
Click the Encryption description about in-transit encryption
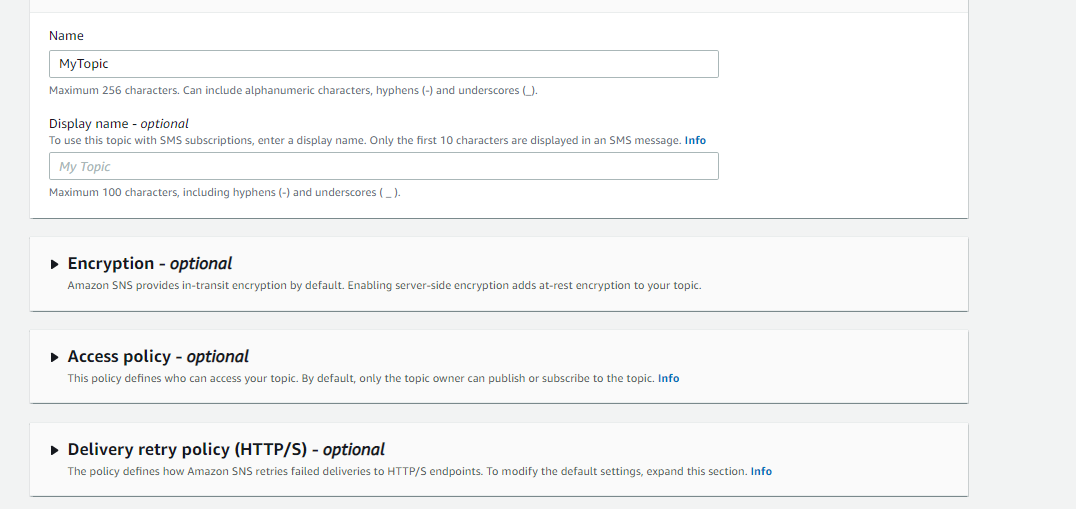tap(384, 285)
